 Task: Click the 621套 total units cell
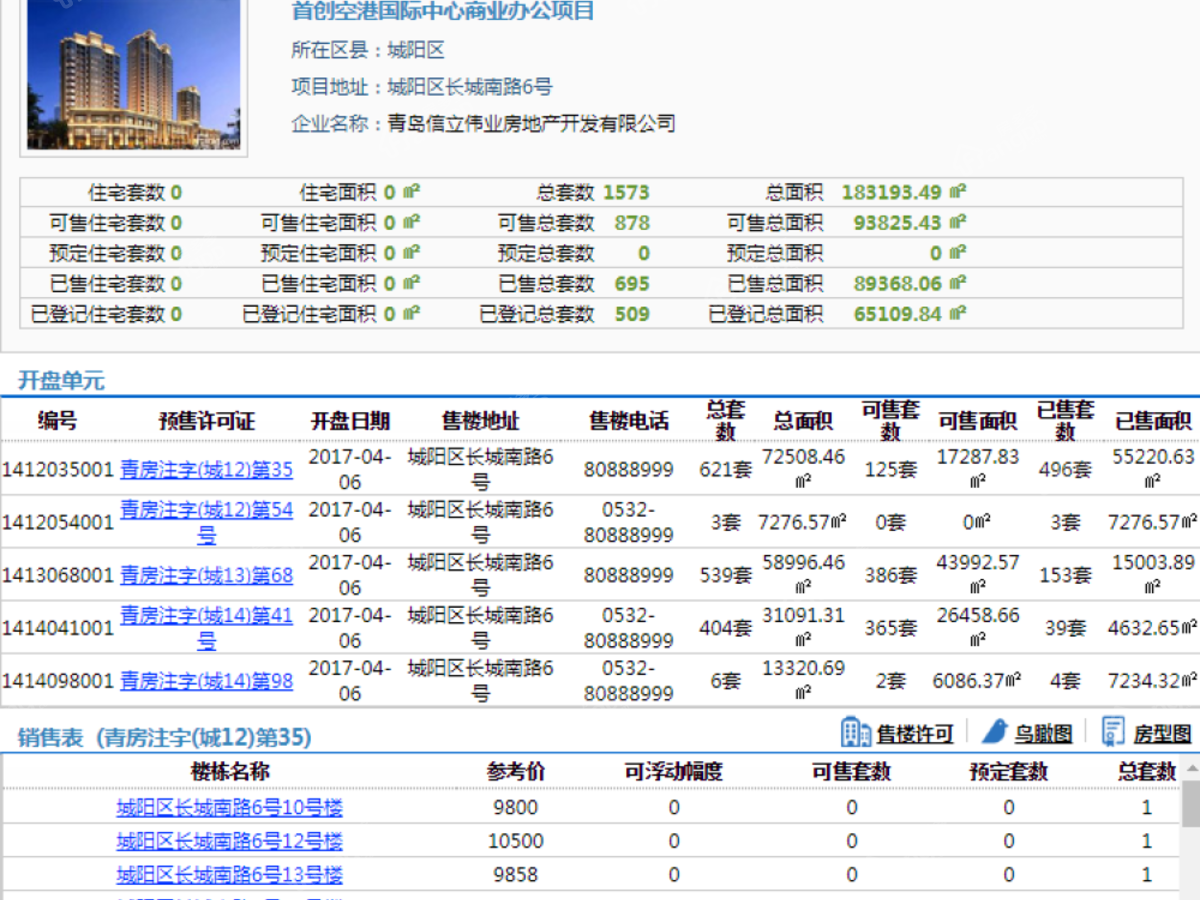(725, 469)
